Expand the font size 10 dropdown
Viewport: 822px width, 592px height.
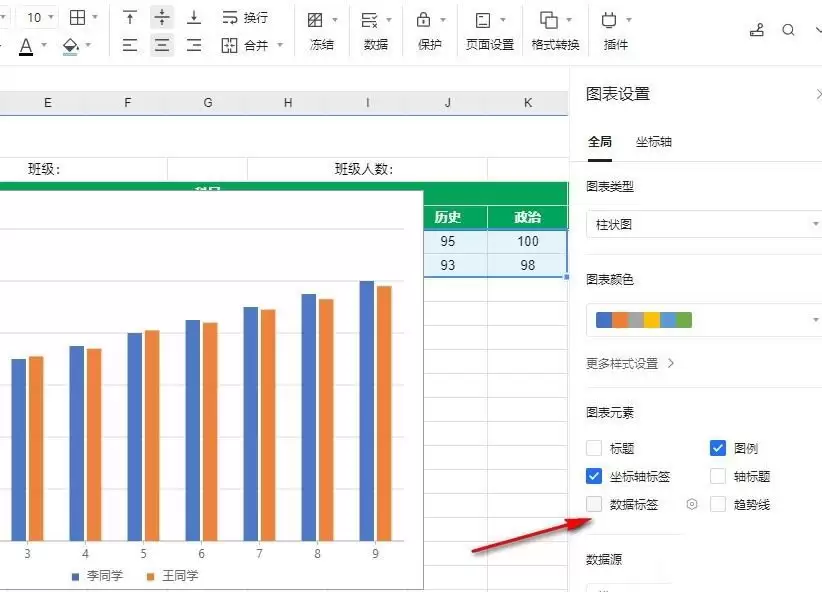pos(51,18)
